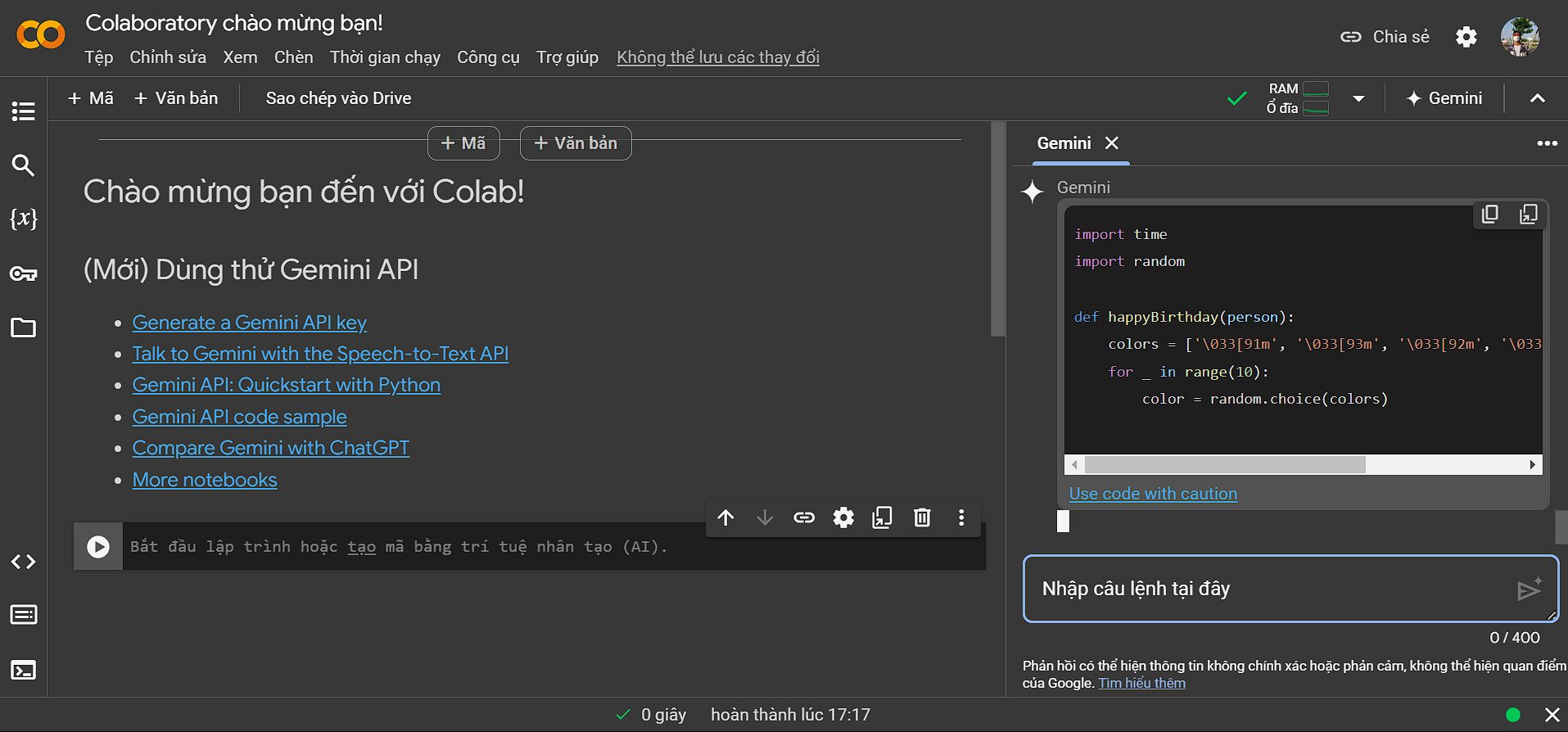
Task: Open the variables {x} panel
Action: tap(23, 219)
